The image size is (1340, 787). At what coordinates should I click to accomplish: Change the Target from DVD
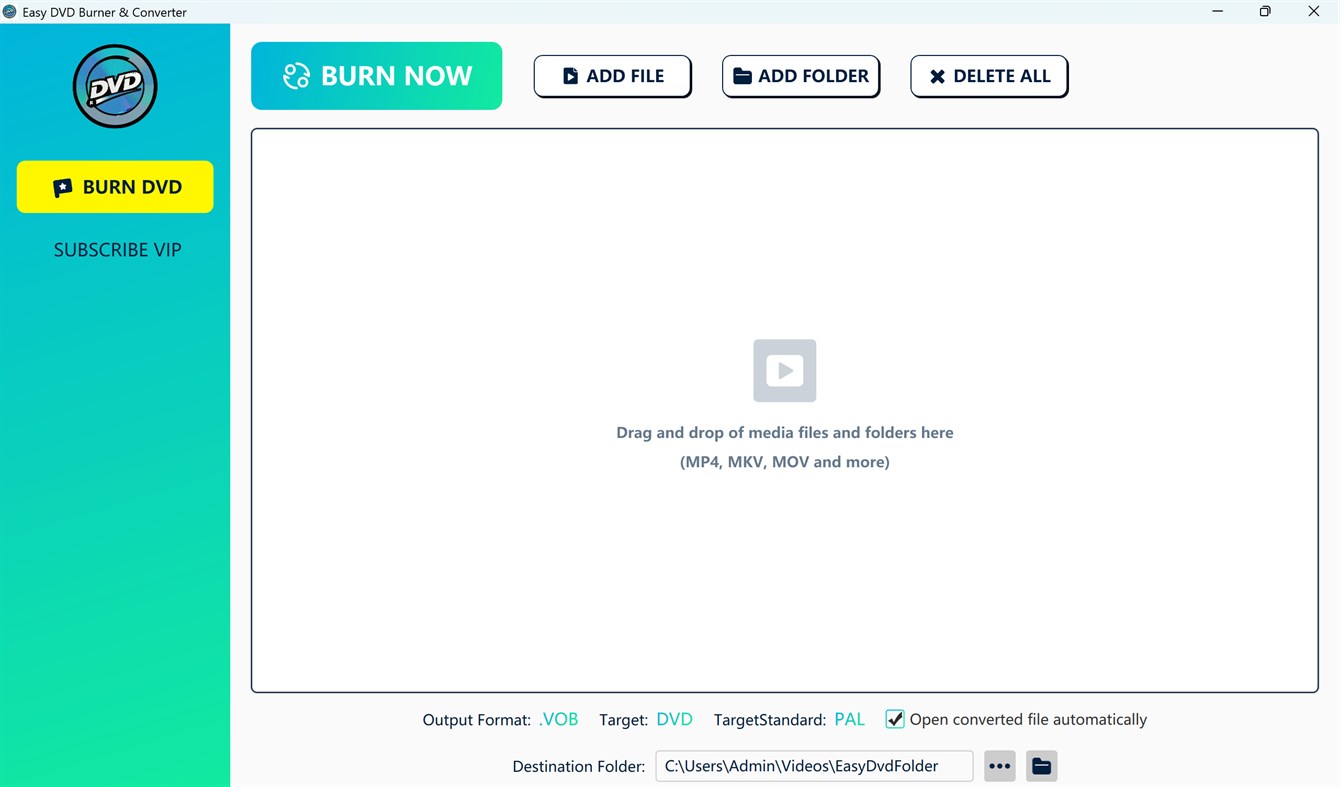point(674,719)
